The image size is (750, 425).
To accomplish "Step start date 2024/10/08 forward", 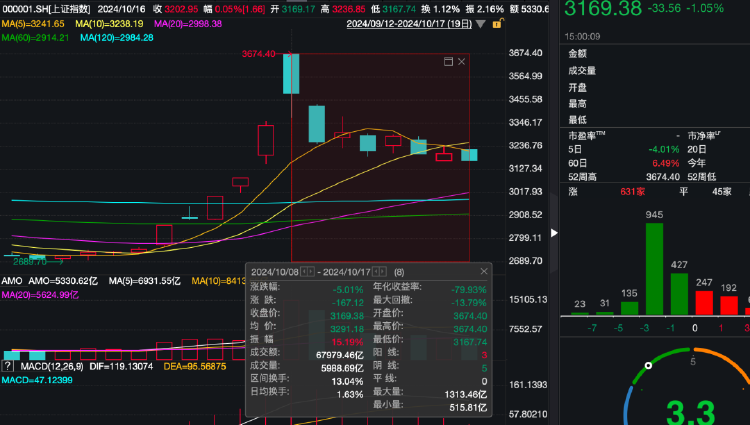I will point(311,272).
